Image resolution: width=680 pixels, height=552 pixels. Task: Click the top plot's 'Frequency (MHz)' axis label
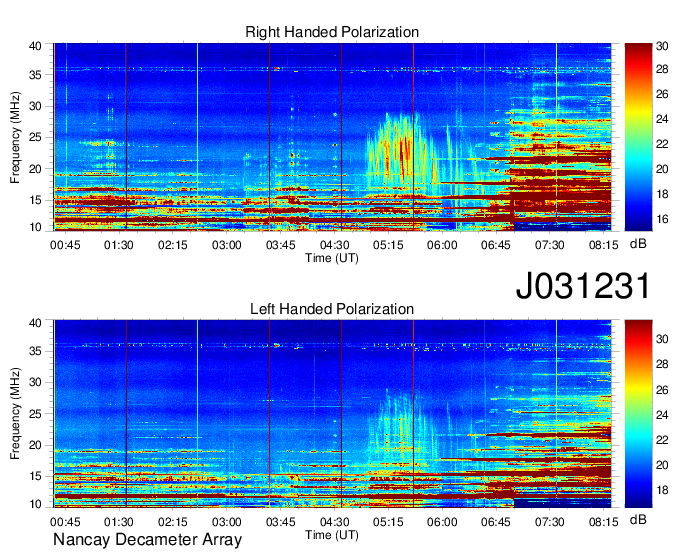pos(15,137)
